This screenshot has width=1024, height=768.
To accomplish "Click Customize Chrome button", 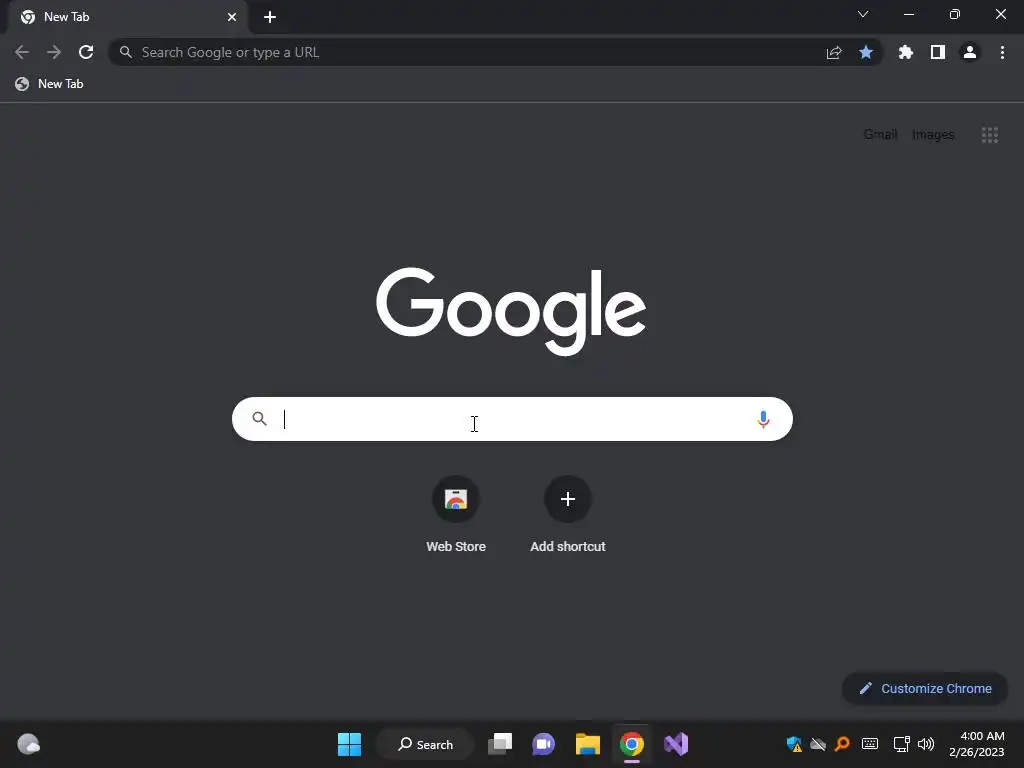I will click(x=925, y=688).
